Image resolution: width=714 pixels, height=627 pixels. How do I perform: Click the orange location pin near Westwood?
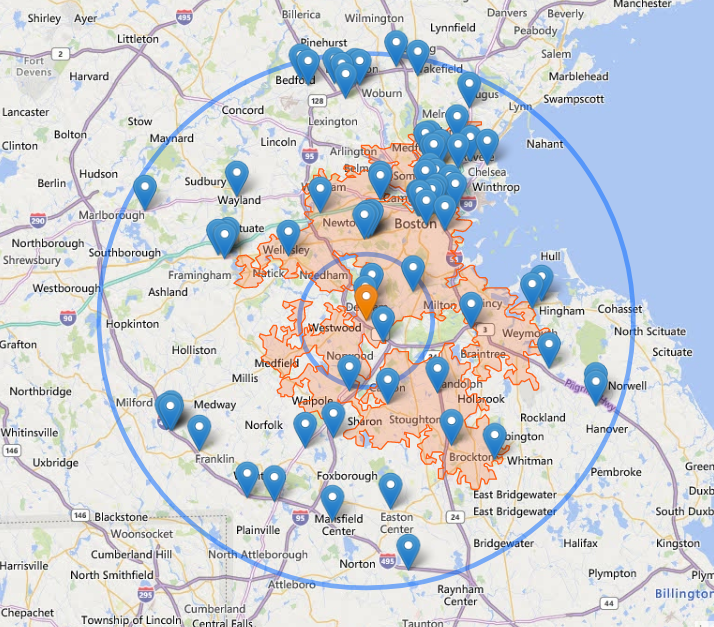(367, 300)
